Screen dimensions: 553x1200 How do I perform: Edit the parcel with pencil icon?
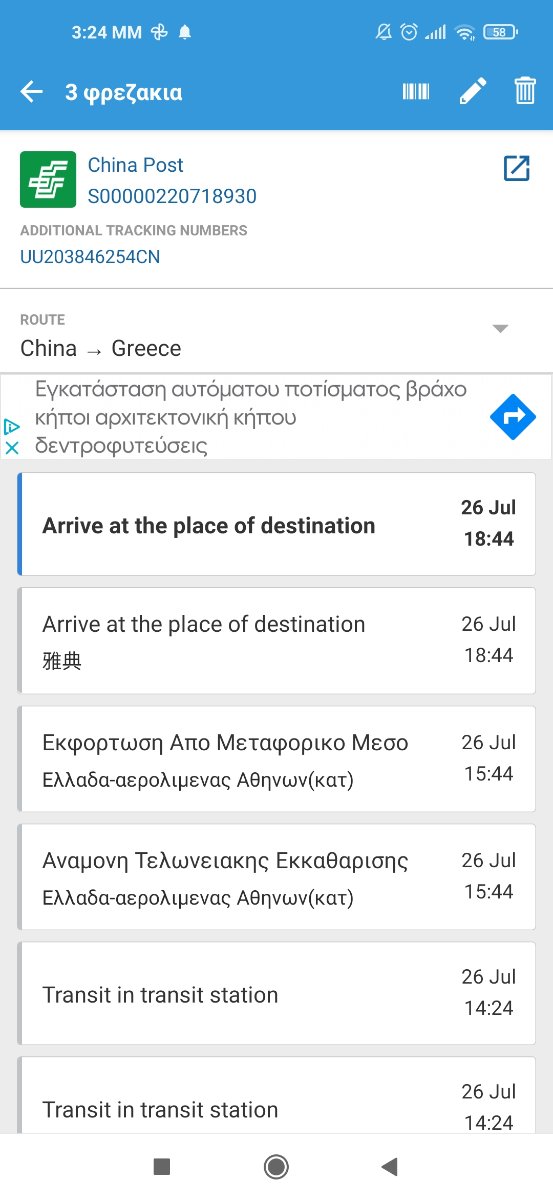472,92
